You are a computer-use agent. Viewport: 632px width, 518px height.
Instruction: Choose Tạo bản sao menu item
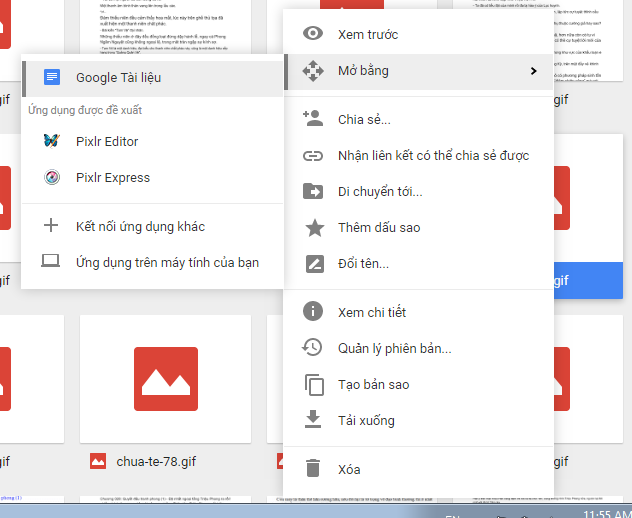click(373, 384)
